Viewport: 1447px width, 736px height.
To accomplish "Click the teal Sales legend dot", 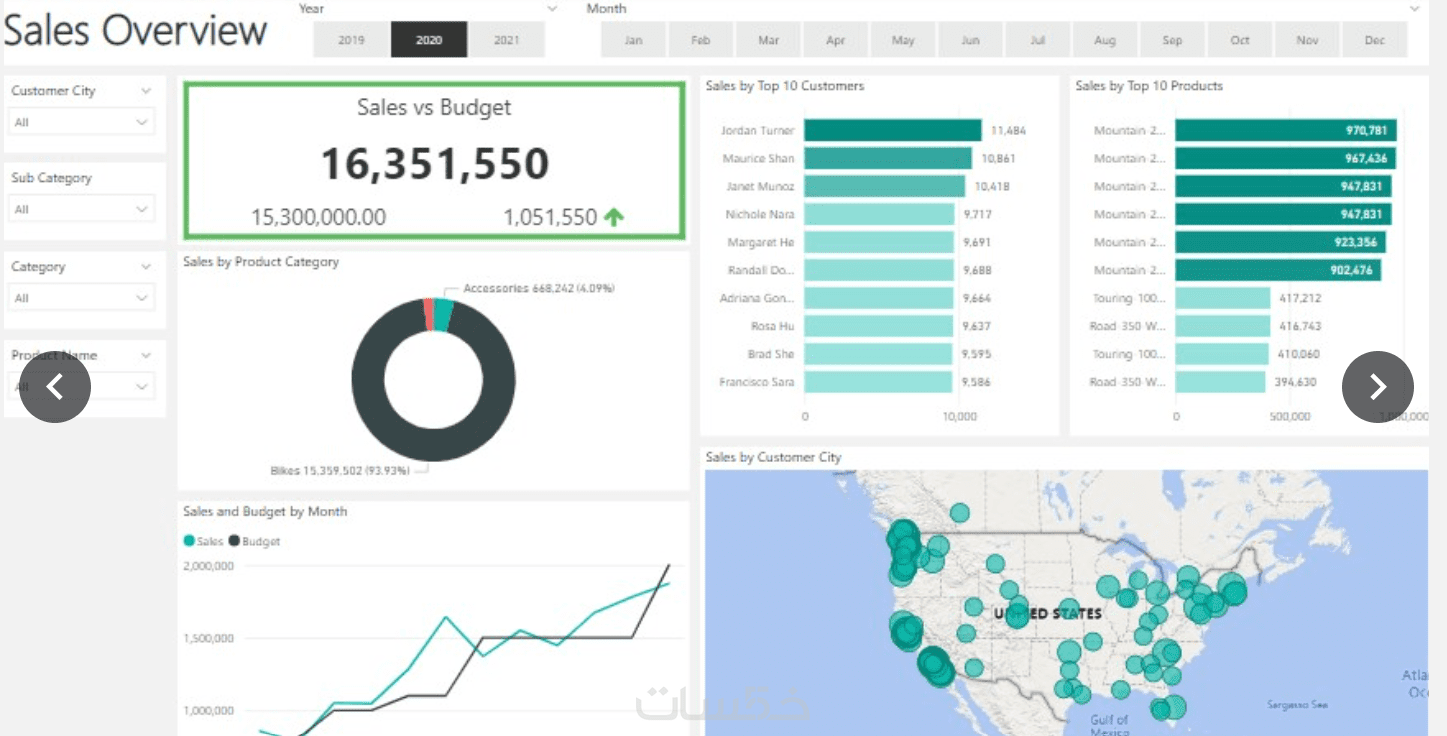I will (x=189, y=541).
